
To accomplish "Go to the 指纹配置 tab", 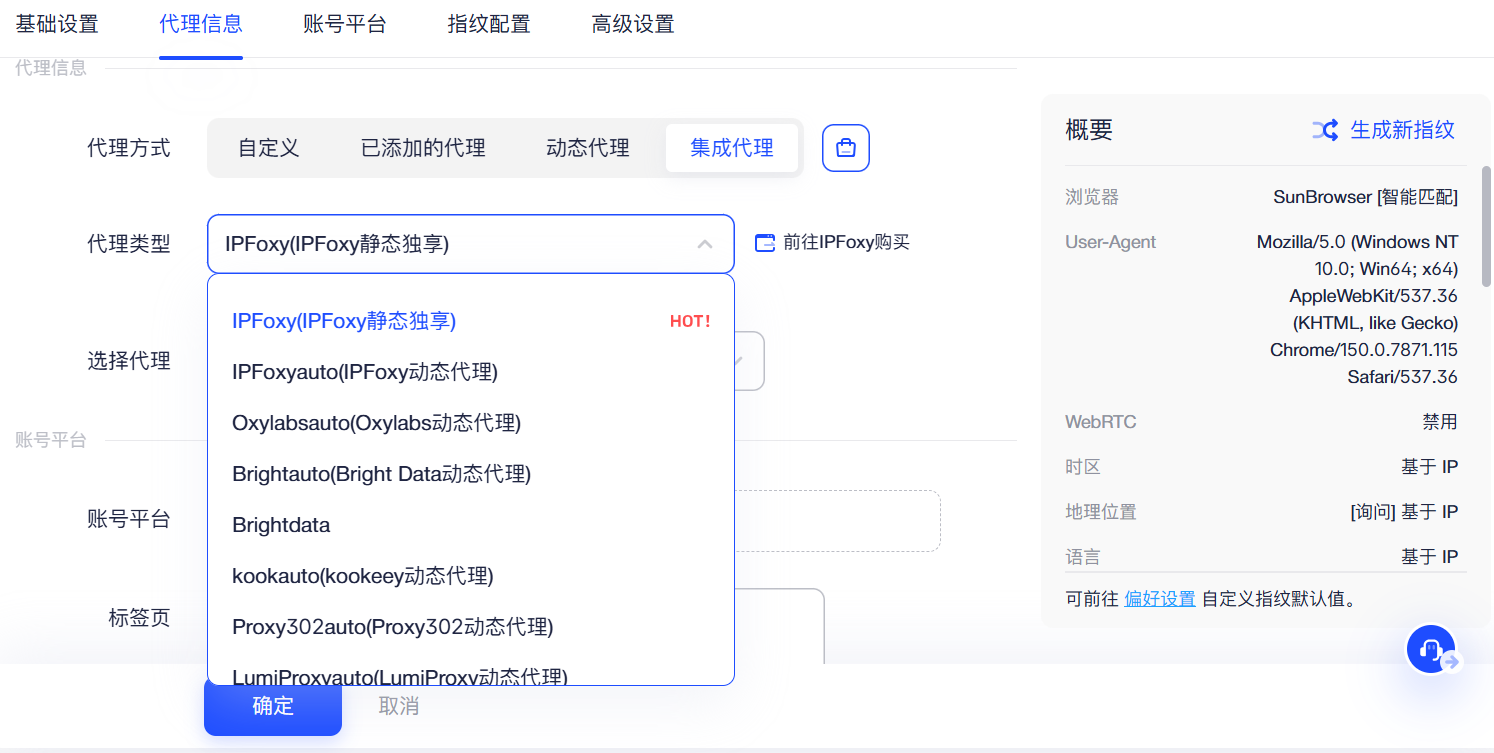I will coord(489,24).
